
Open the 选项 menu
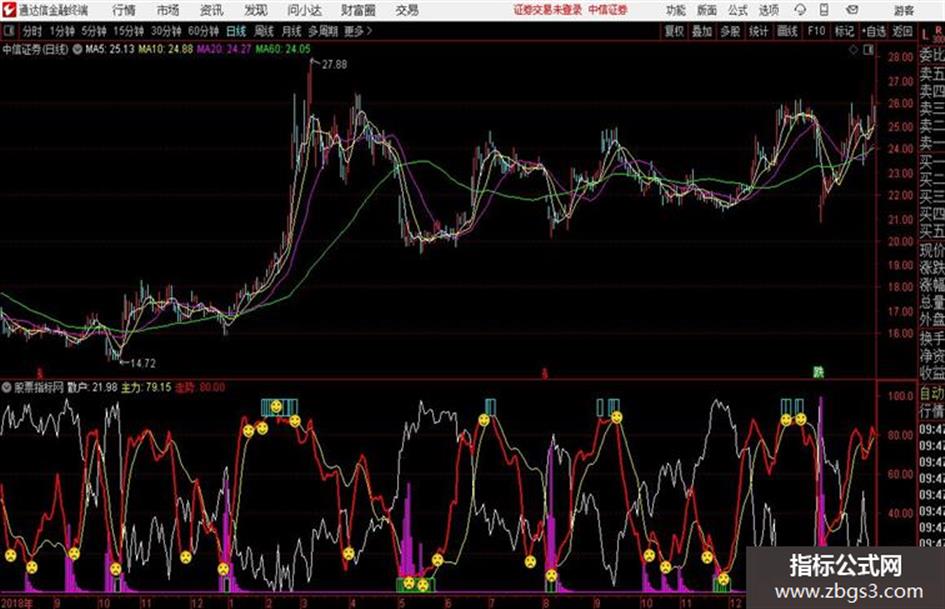click(768, 10)
